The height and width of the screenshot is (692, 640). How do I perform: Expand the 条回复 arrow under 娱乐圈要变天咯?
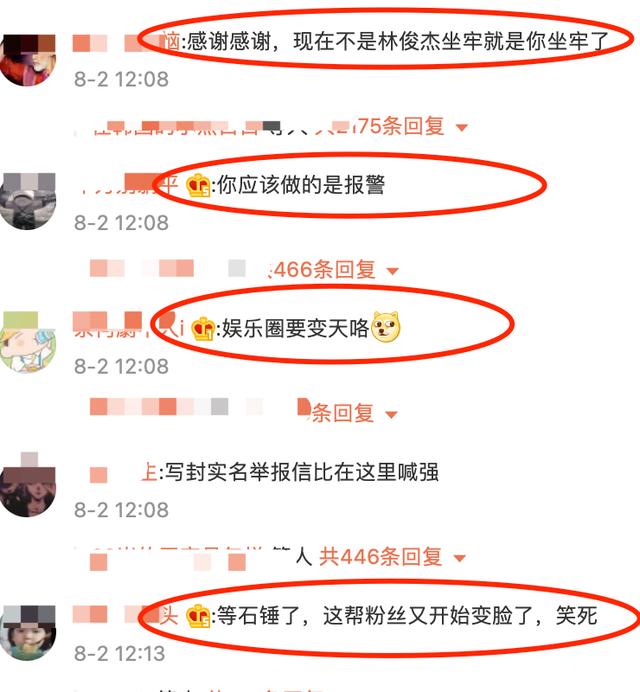[x=391, y=414]
